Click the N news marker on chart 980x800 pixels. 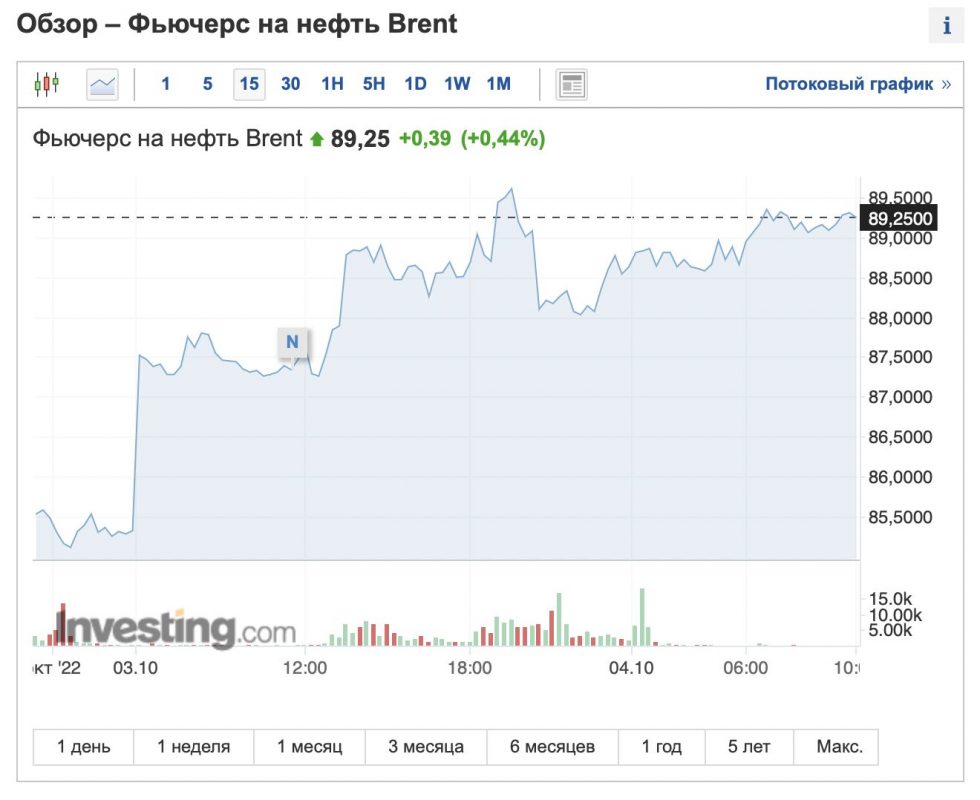pos(292,342)
